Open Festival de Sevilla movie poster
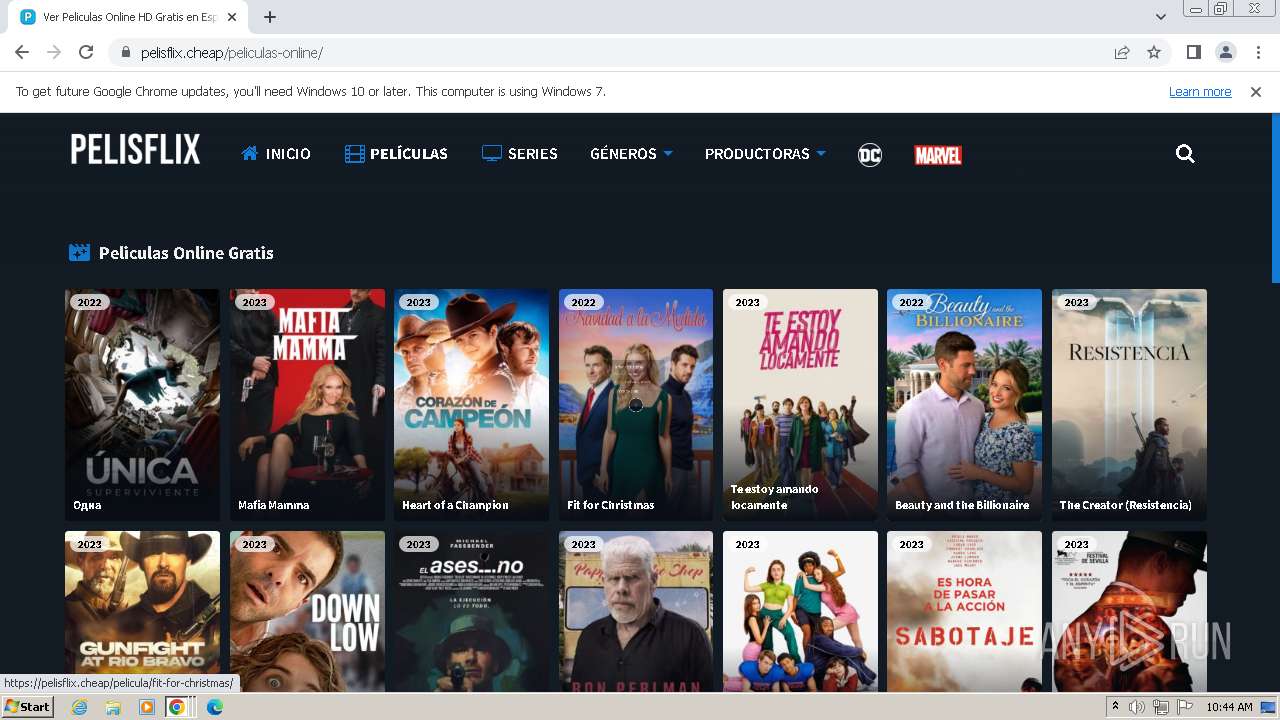 coord(1129,611)
